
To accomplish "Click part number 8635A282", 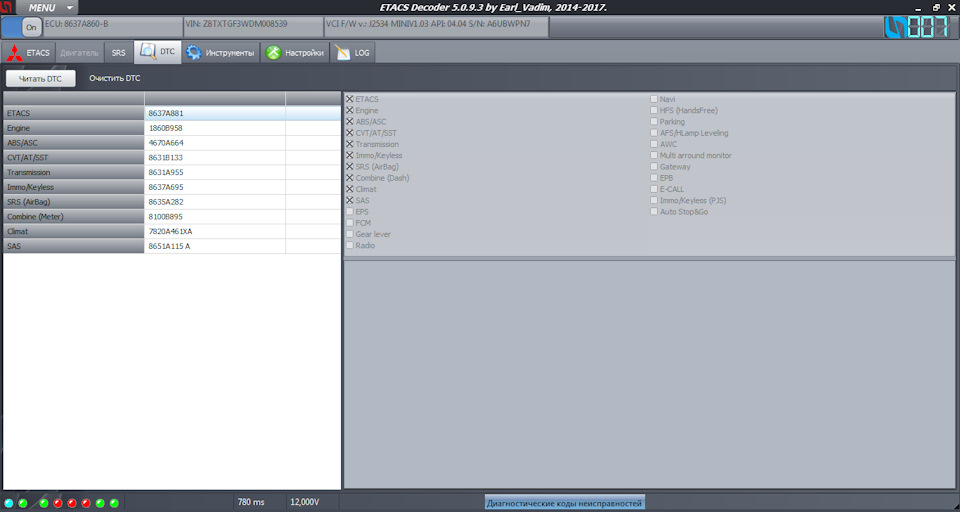I will (x=166, y=201).
